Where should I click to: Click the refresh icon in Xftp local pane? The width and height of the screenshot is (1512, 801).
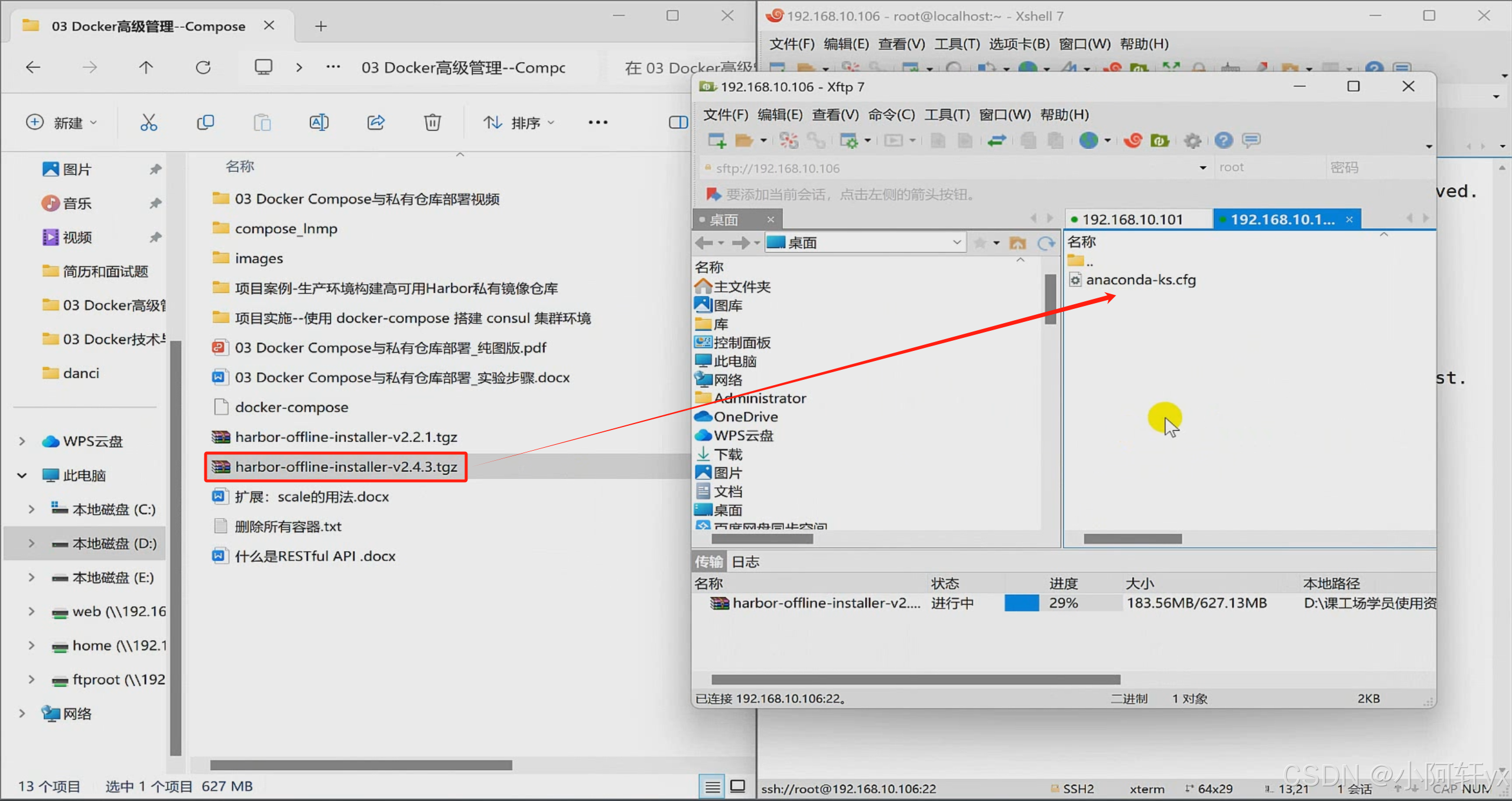pos(1046,243)
